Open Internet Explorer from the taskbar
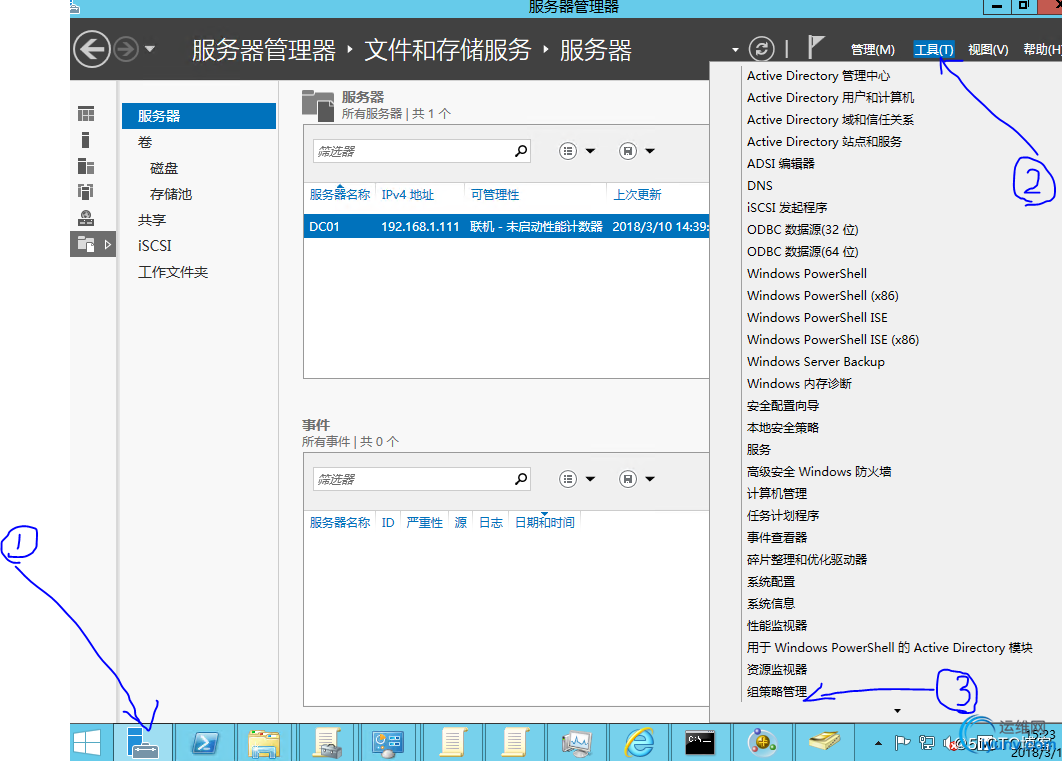 [x=639, y=743]
